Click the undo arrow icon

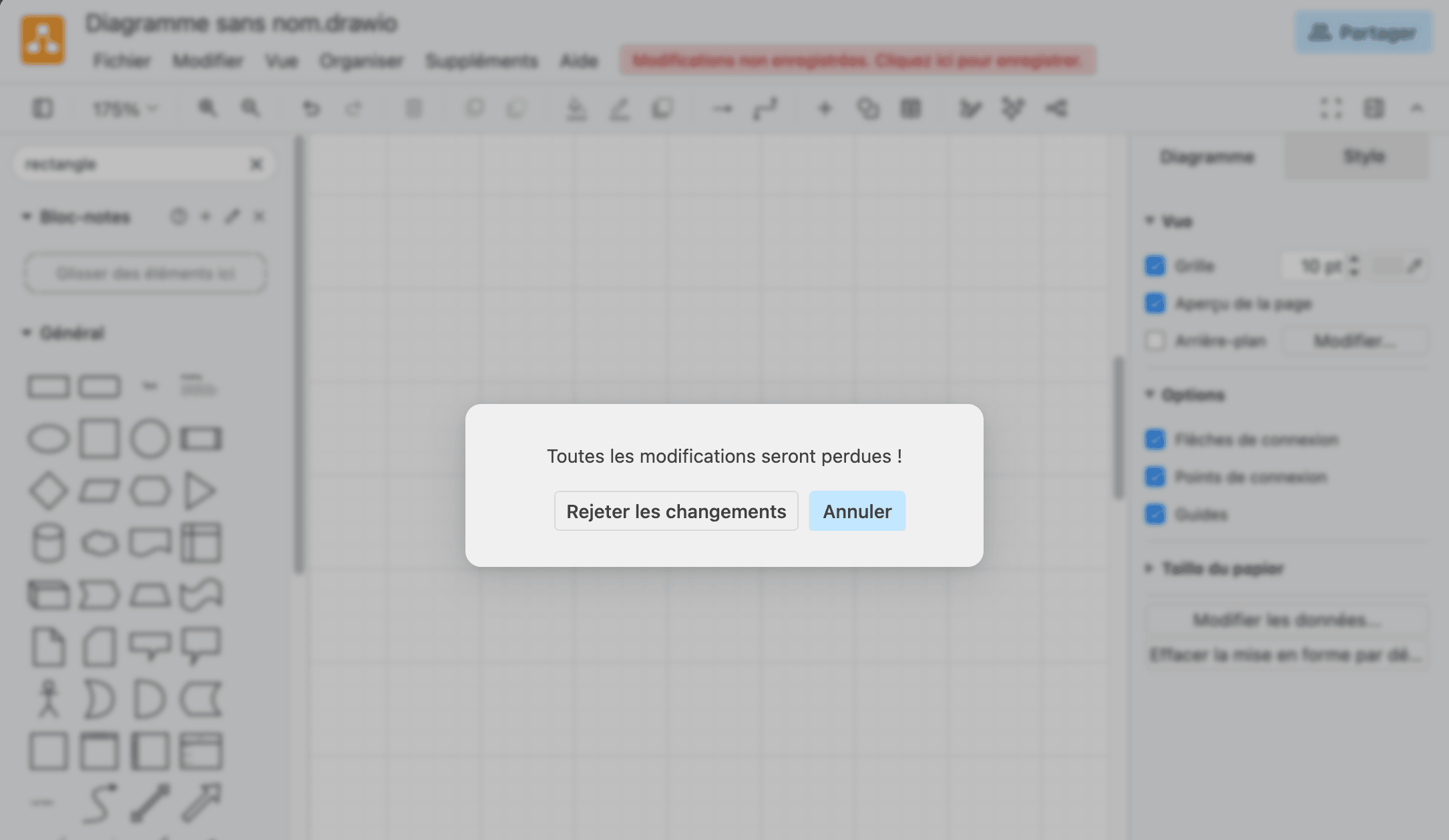311,108
